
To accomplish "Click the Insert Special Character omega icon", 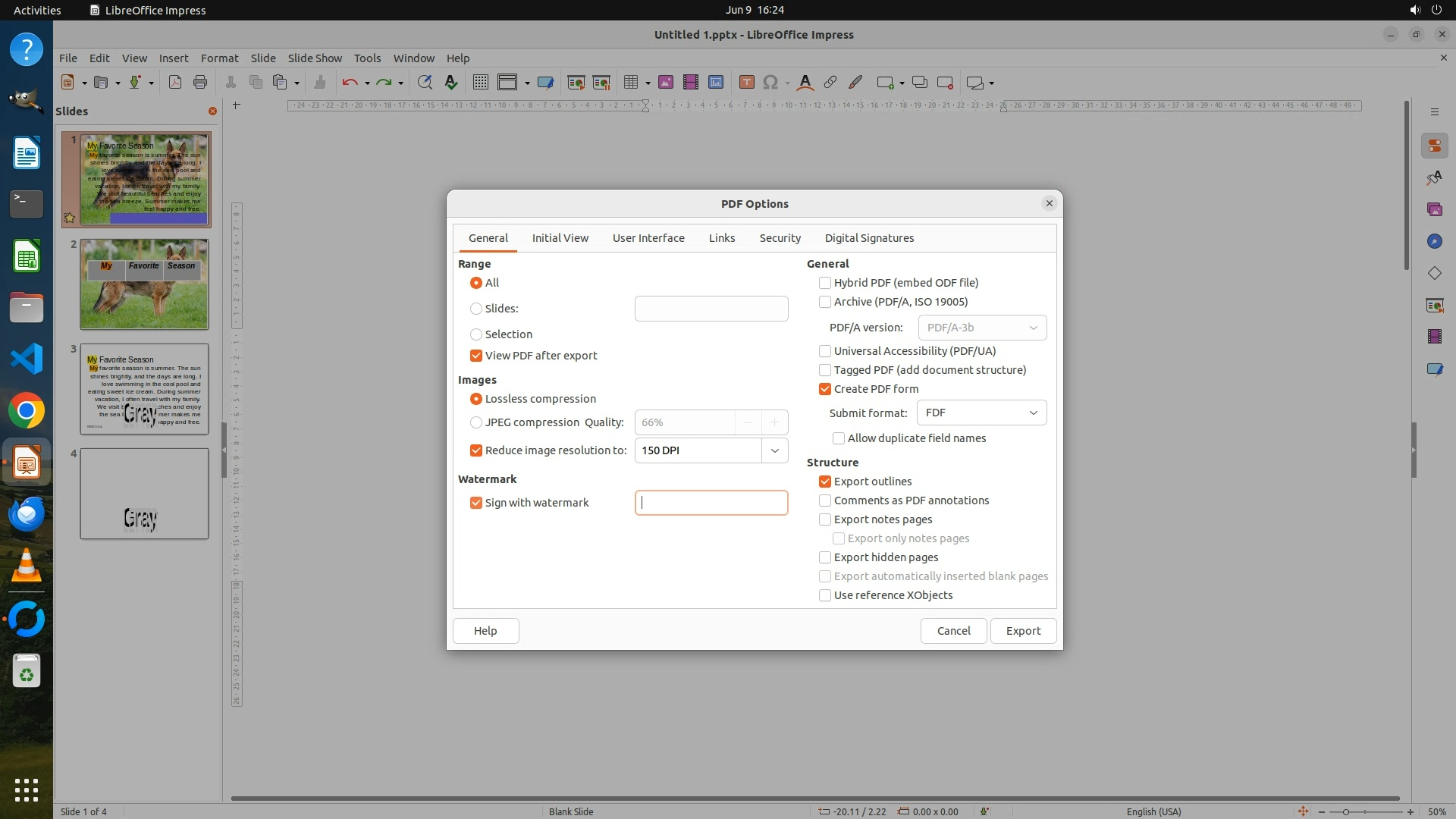I will [x=770, y=83].
